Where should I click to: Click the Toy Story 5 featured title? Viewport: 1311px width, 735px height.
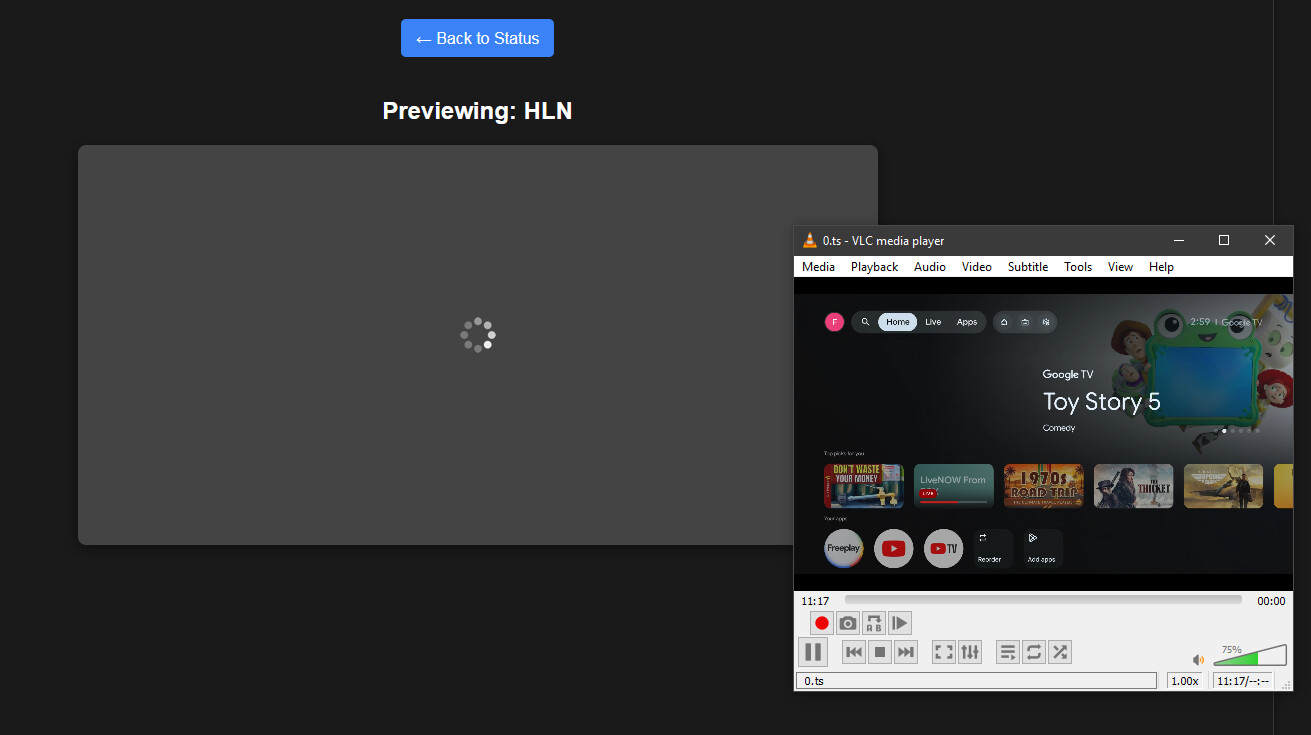pyautogui.click(x=1102, y=402)
